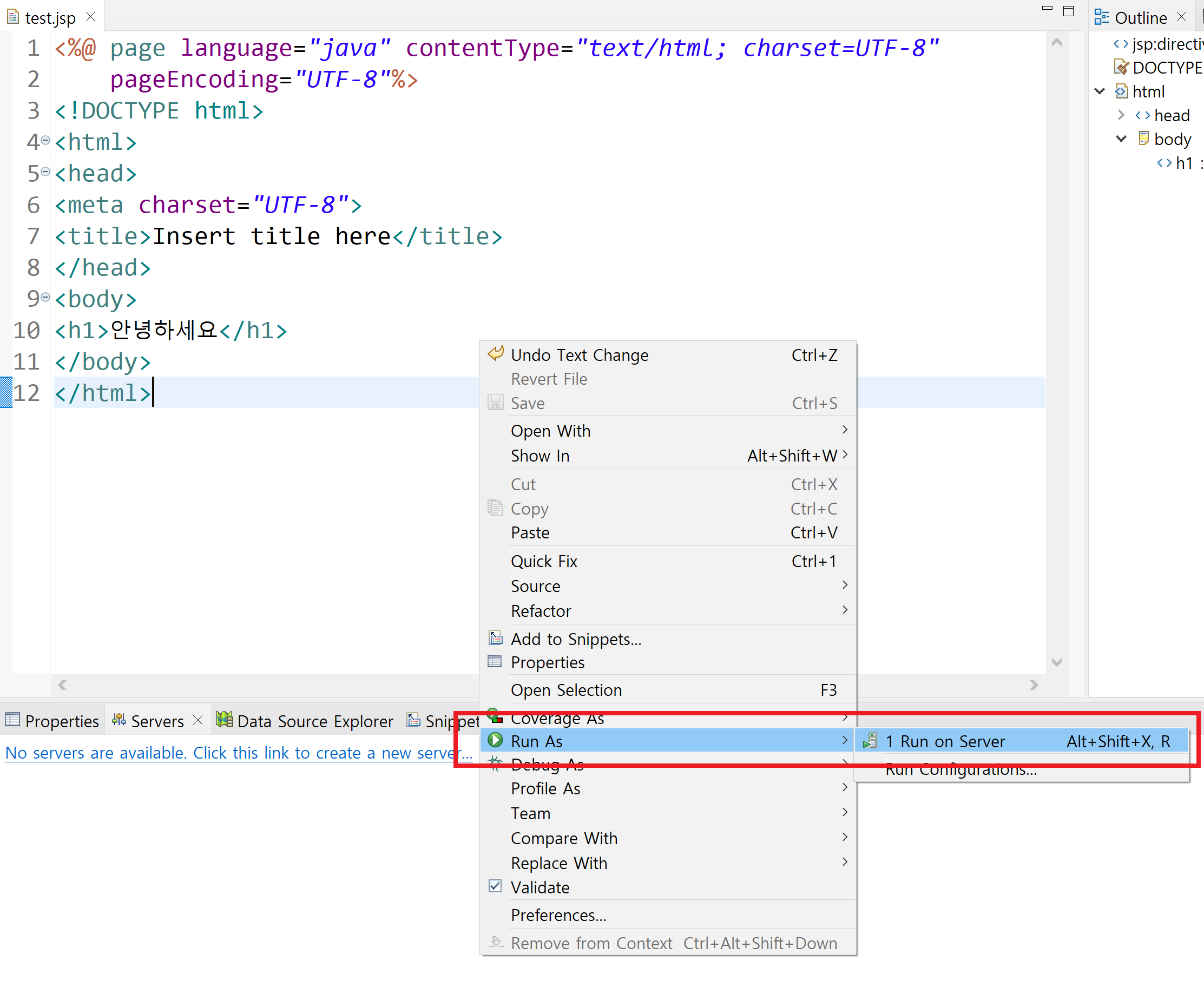Collapse the body tag fold marker
Screen dimensions: 1204x981
click(x=46, y=297)
